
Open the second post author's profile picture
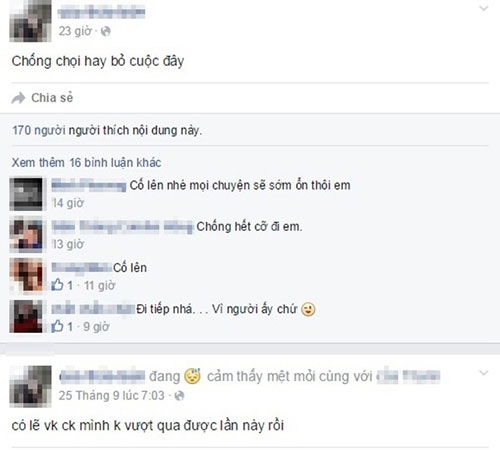(x=30, y=387)
